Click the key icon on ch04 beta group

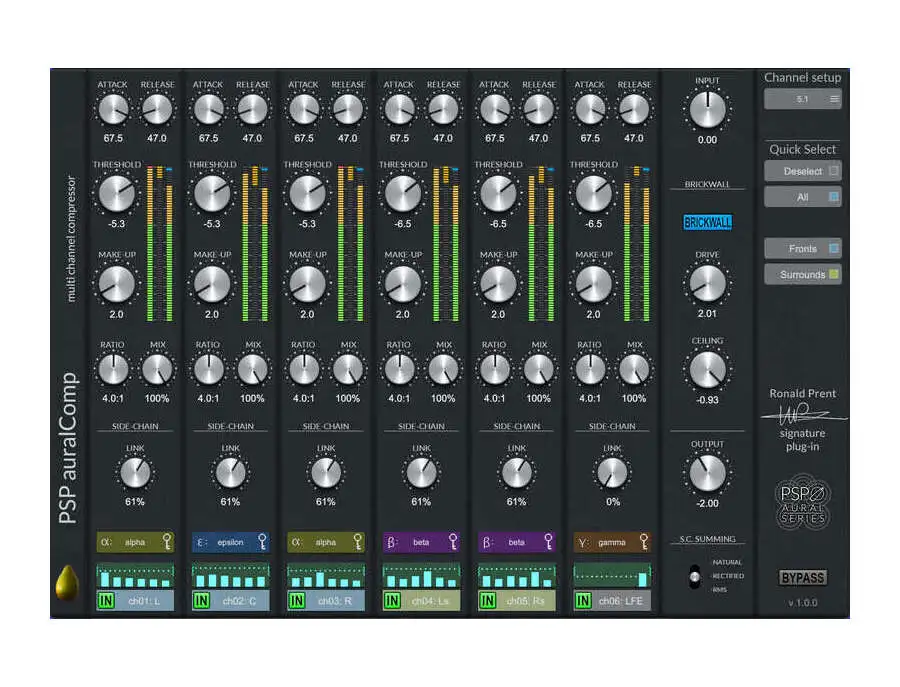click(452, 542)
